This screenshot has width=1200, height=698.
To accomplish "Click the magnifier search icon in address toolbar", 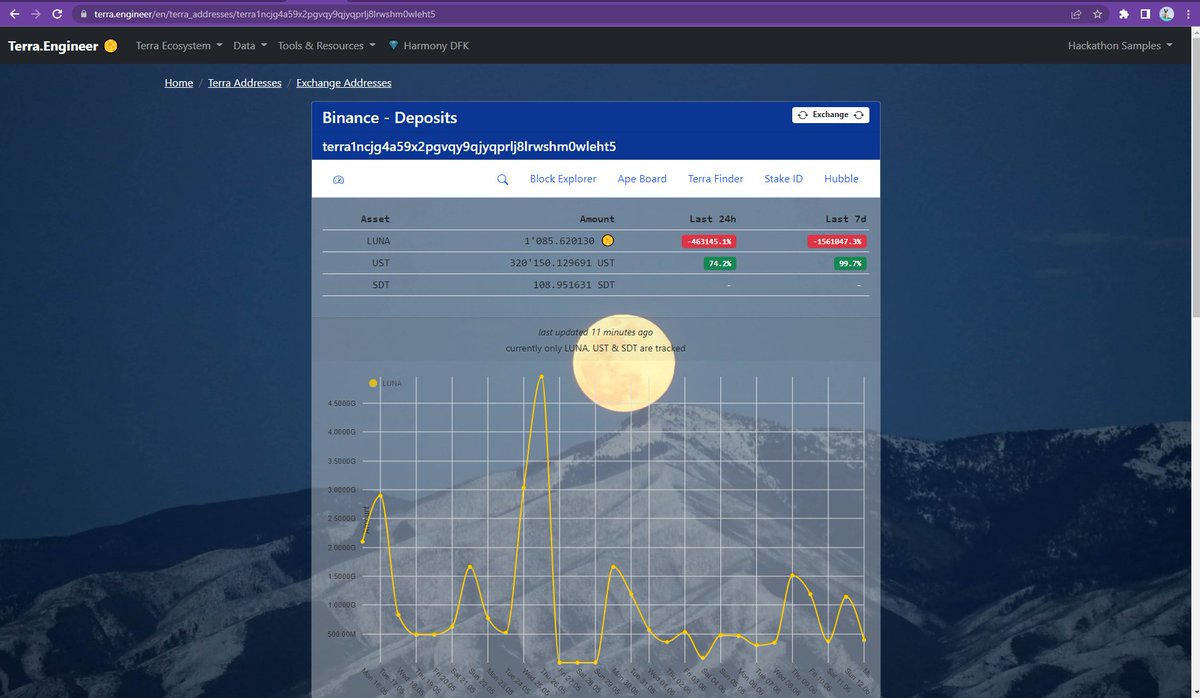I will [x=503, y=179].
